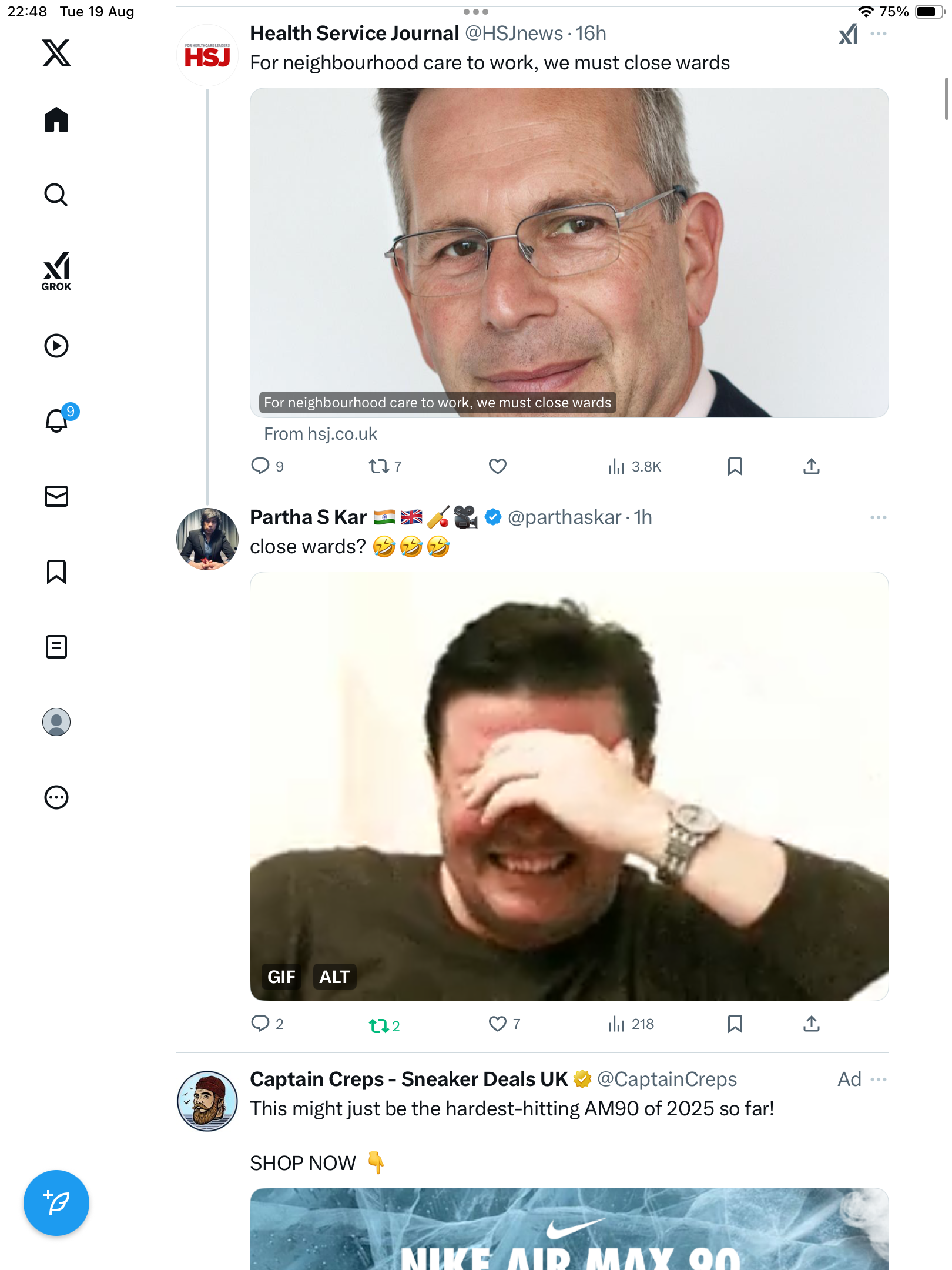Image resolution: width=952 pixels, height=1270 pixels.
Task: Play the laughing man GIF
Action: 569,786
